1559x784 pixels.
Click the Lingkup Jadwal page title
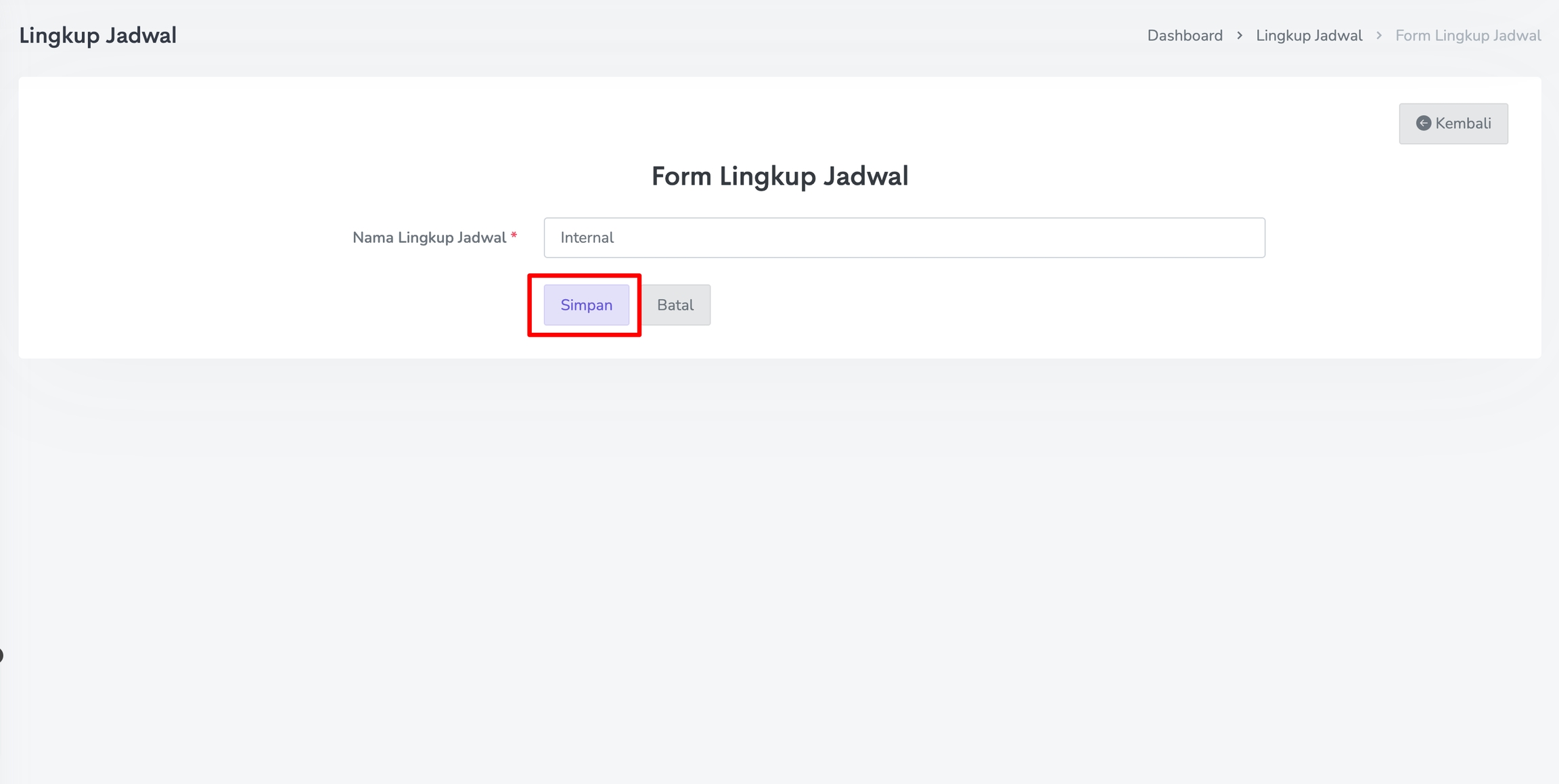98,35
